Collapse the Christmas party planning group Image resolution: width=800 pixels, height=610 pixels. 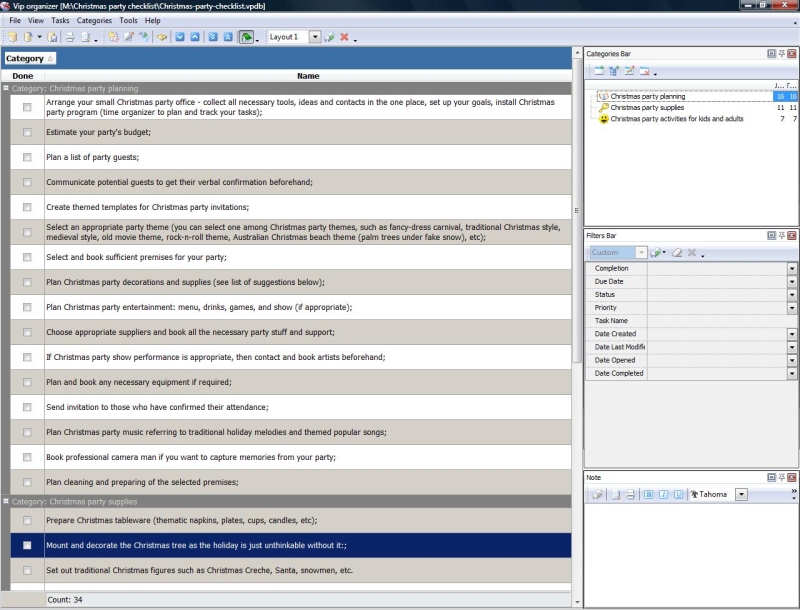(x=6, y=88)
